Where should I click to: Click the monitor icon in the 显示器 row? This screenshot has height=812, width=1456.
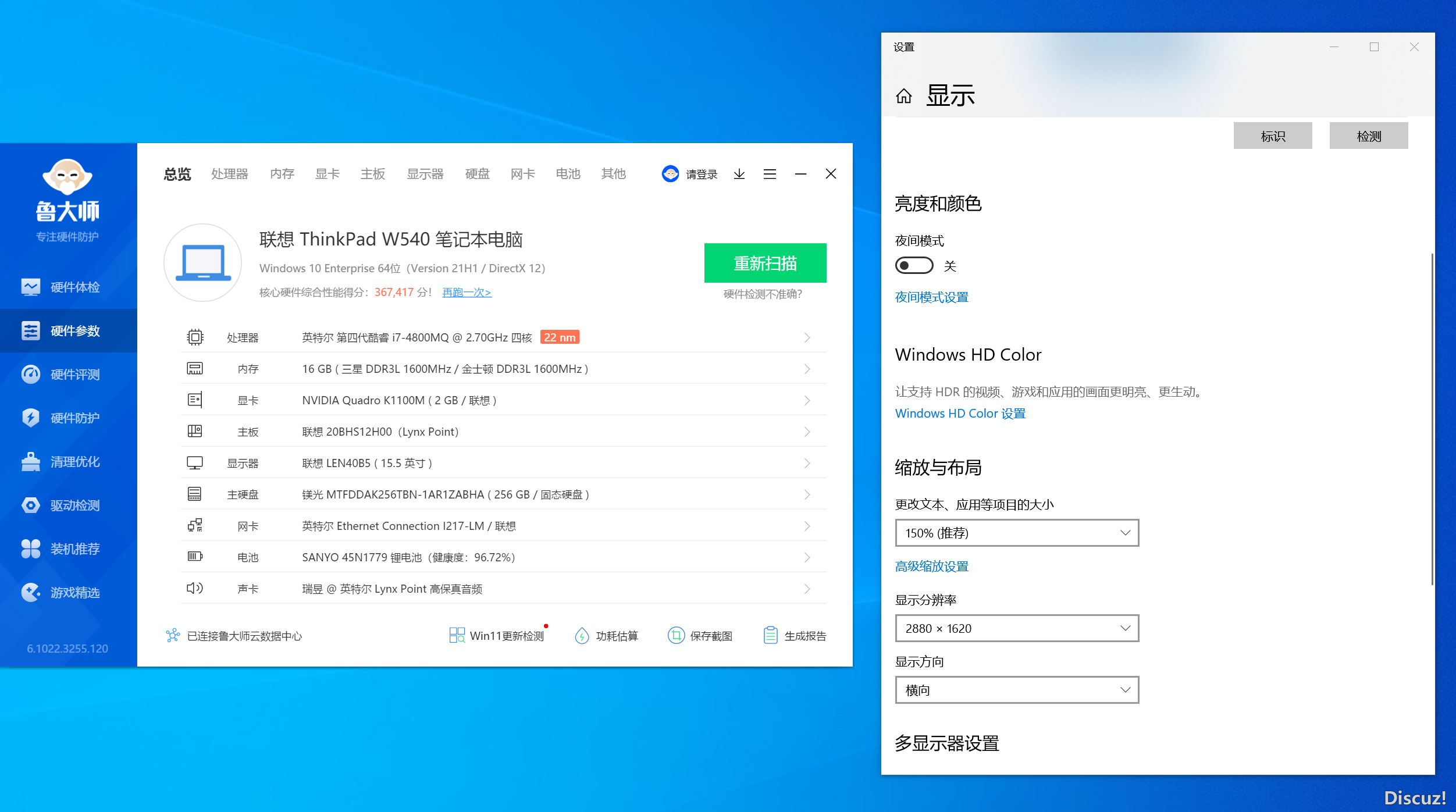click(x=195, y=463)
